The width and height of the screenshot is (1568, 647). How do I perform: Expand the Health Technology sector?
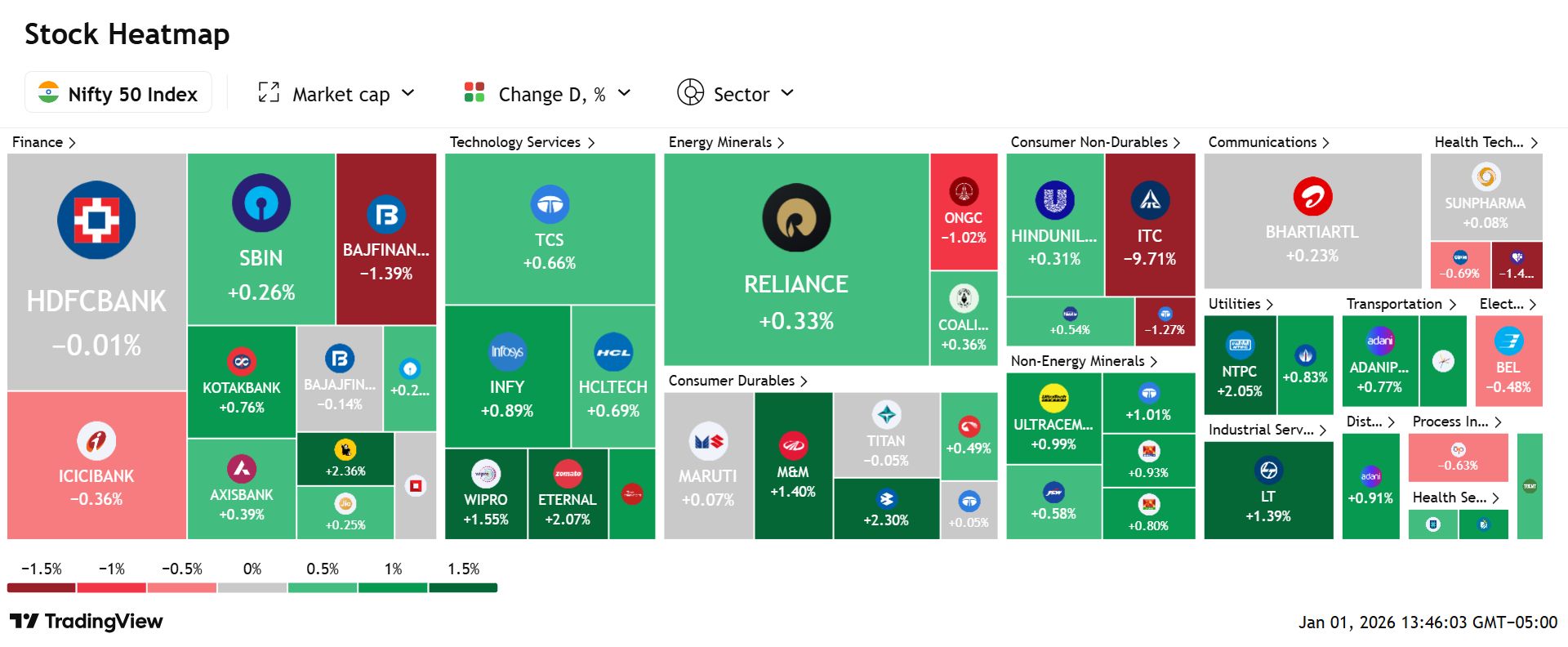pyautogui.click(x=1487, y=142)
